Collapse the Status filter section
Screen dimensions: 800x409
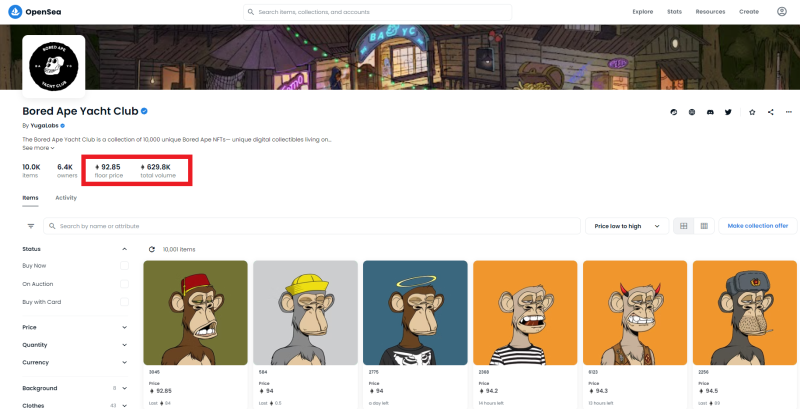[x=124, y=249]
